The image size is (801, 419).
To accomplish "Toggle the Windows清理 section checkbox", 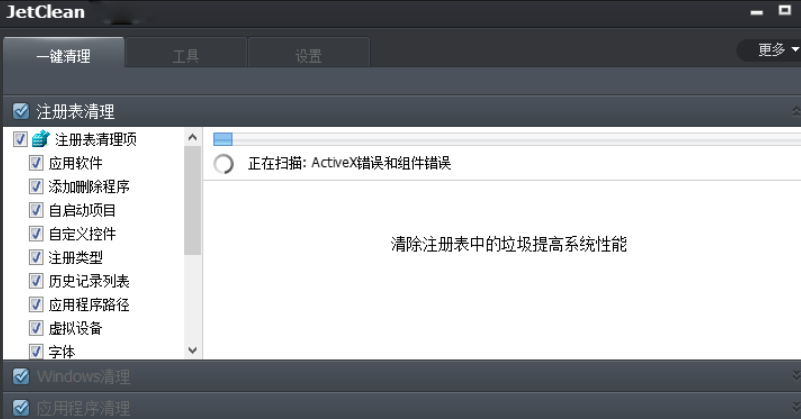I will pyautogui.click(x=21, y=376).
